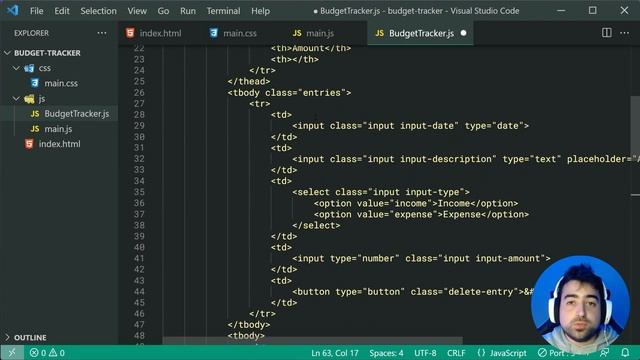This screenshot has width=640, height=360.
Task: Change end of line sequence CRLF
Action: 456,353
